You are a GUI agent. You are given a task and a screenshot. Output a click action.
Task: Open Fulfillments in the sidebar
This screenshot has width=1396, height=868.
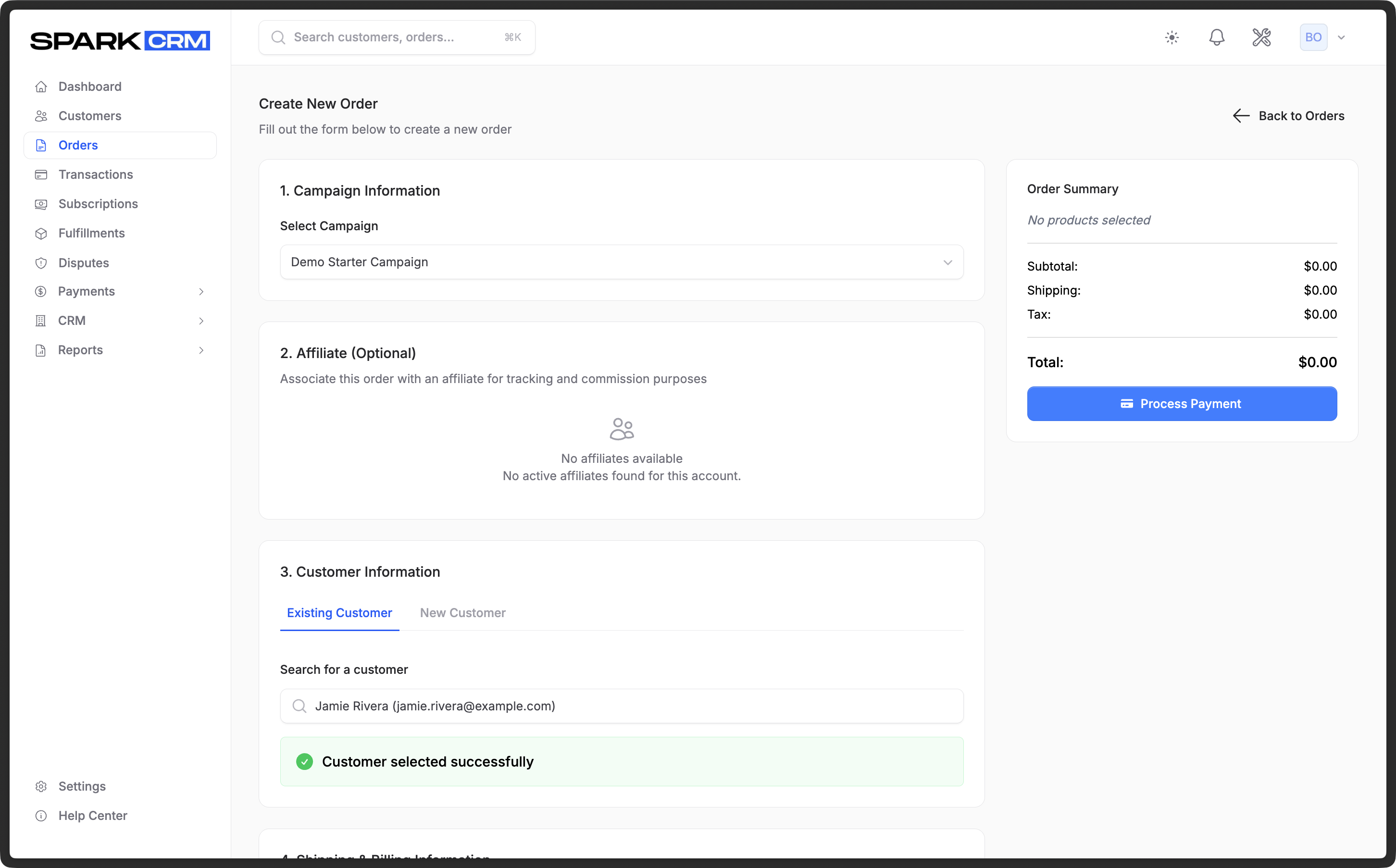pyautogui.click(x=120, y=233)
